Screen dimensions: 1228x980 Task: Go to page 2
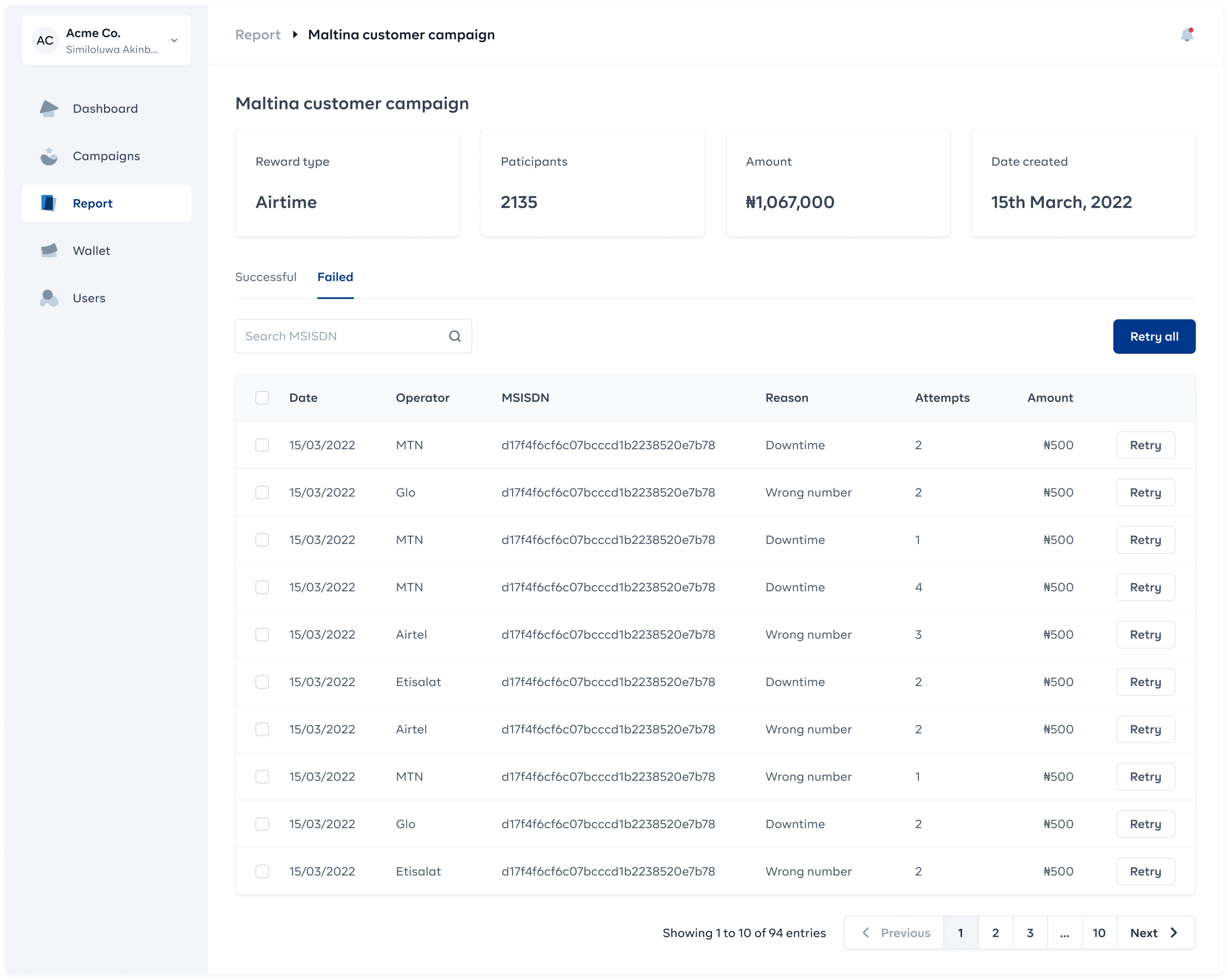pos(995,933)
